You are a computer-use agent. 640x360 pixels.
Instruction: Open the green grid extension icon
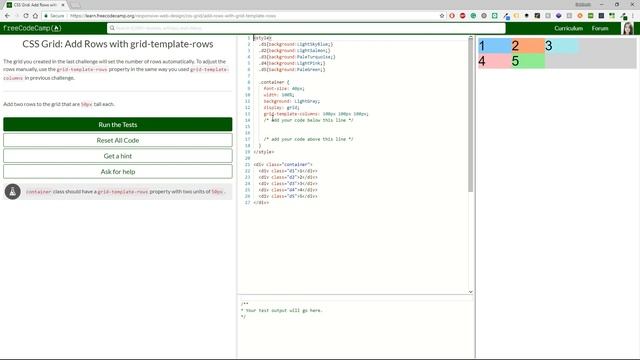(x=612, y=16)
